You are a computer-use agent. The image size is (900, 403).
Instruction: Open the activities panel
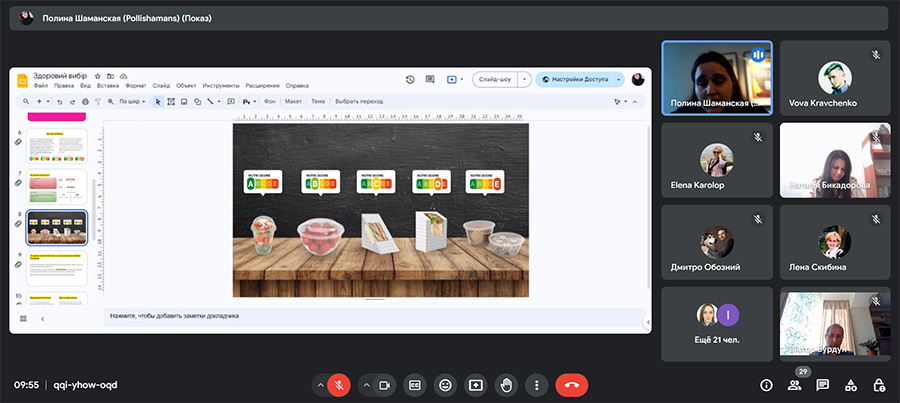click(x=851, y=385)
